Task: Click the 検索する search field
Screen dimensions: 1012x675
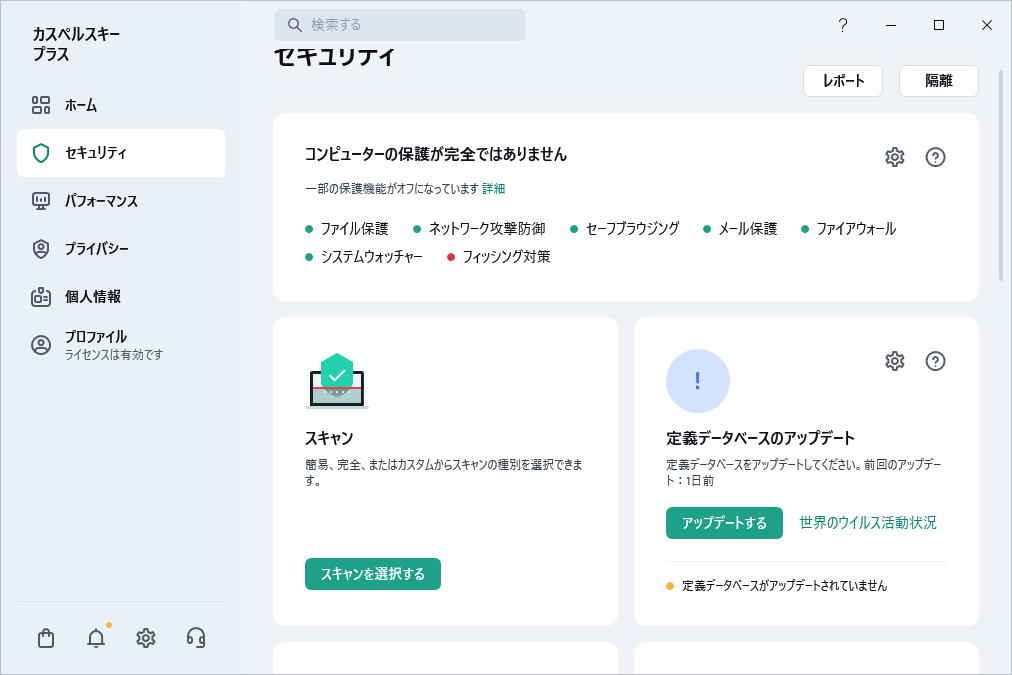Action: pos(400,25)
